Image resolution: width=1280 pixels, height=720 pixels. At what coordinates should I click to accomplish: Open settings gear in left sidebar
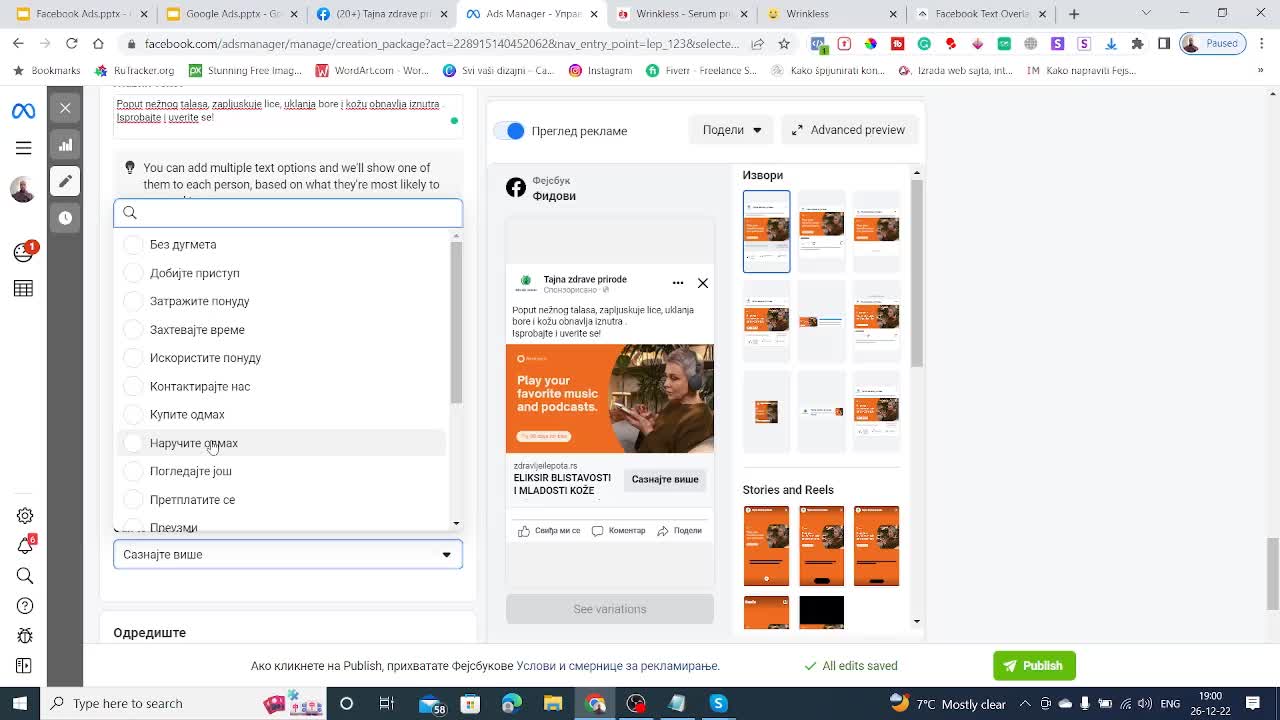click(x=25, y=516)
